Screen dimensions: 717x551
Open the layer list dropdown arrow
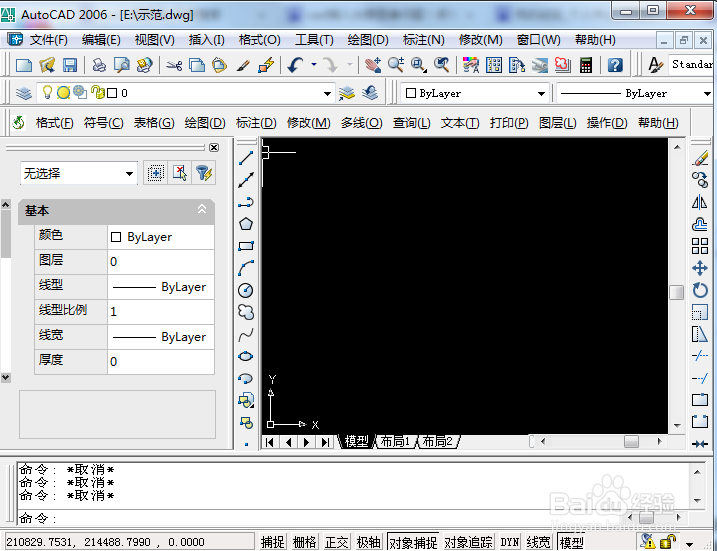[327, 94]
